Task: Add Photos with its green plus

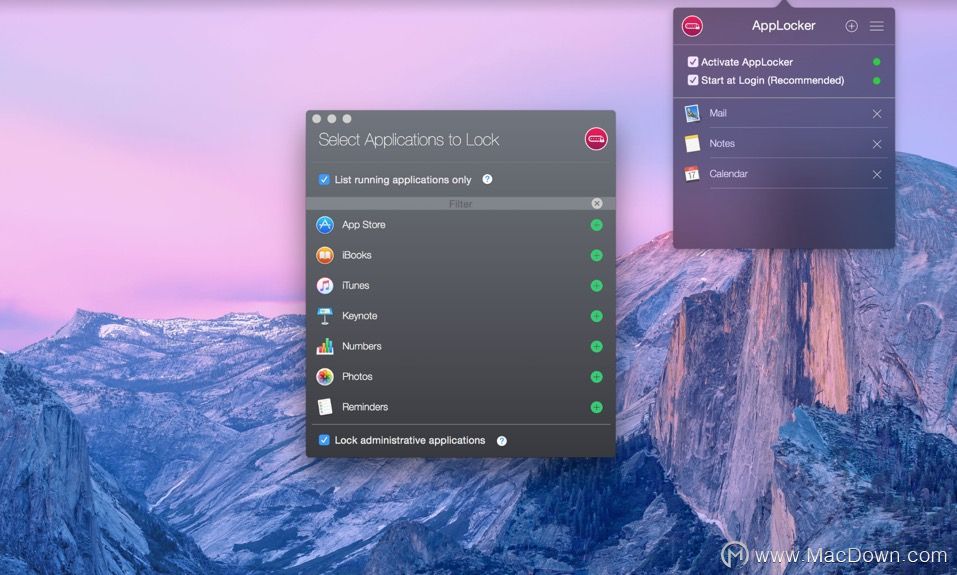Action: point(596,377)
